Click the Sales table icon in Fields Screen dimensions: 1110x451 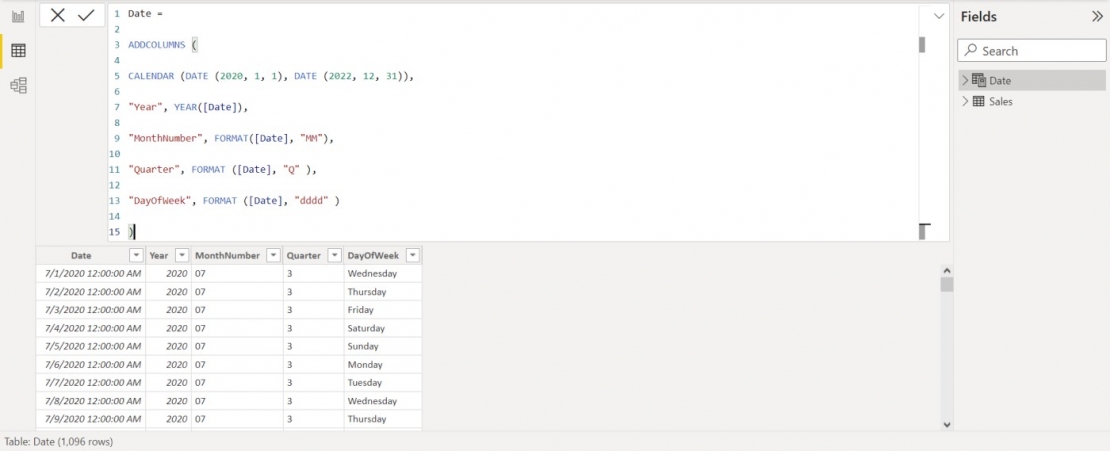coord(979,102)
